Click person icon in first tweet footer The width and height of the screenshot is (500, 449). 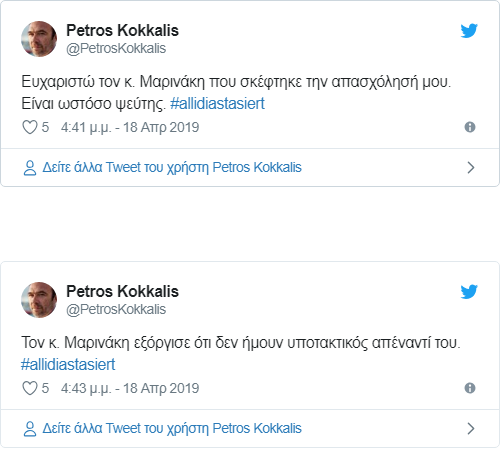pos(30,168)
